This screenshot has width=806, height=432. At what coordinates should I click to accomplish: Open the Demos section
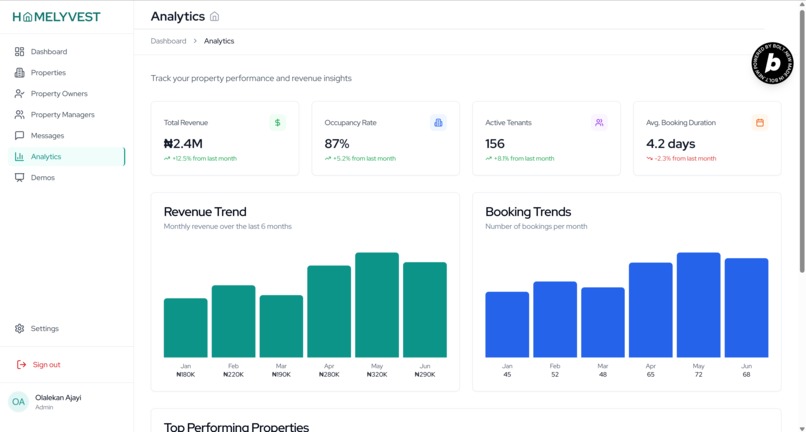(x=67, y=177)
